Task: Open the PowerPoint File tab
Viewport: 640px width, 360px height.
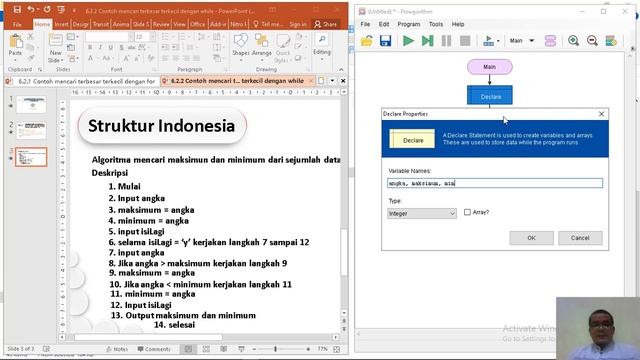Action: point(17,24)
